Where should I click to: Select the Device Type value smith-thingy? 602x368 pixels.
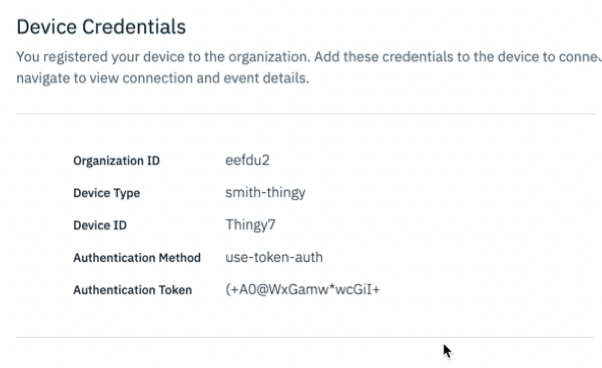pos(265,193)
